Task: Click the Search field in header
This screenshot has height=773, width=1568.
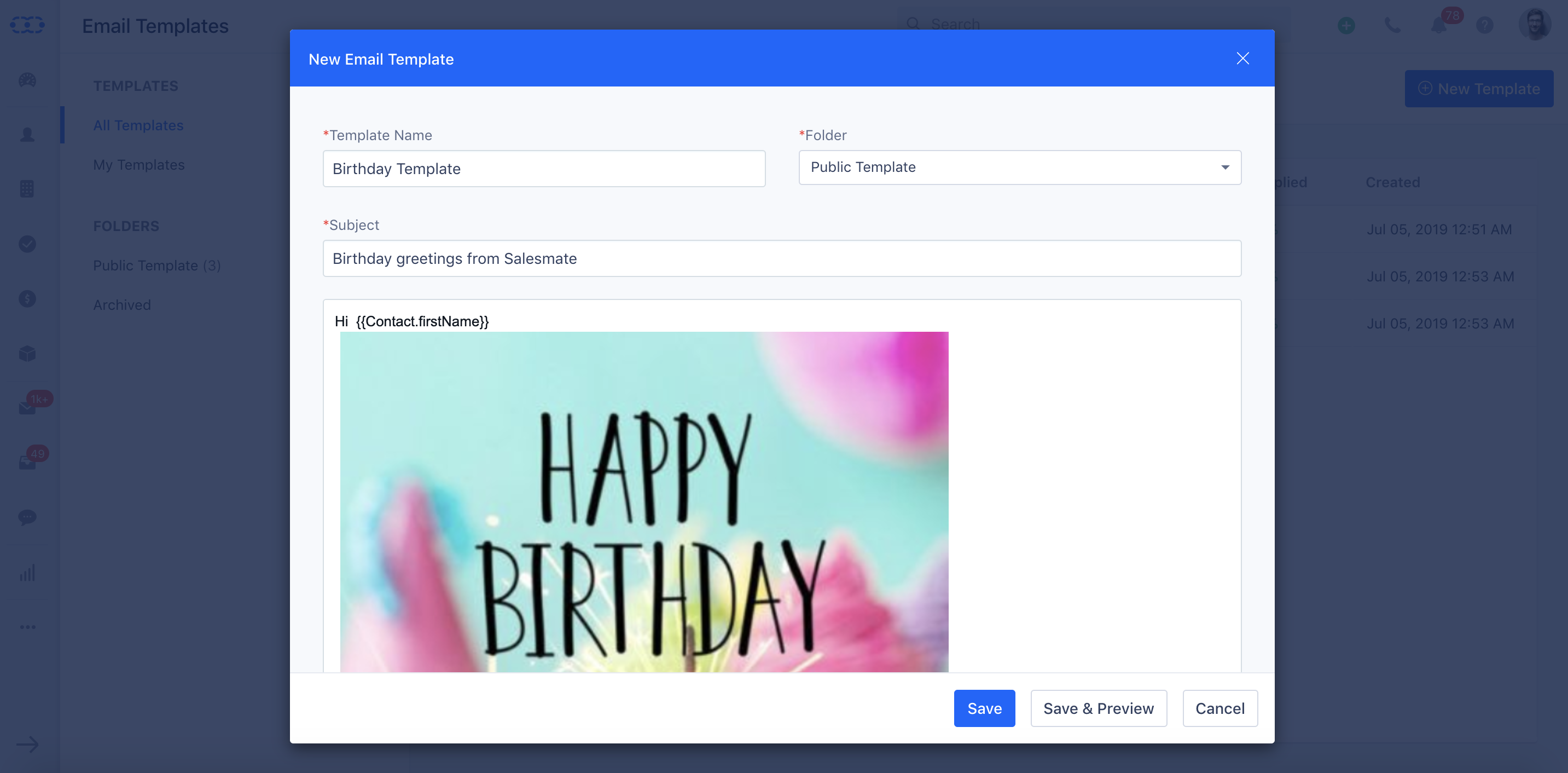Action: click(1094, 25)
